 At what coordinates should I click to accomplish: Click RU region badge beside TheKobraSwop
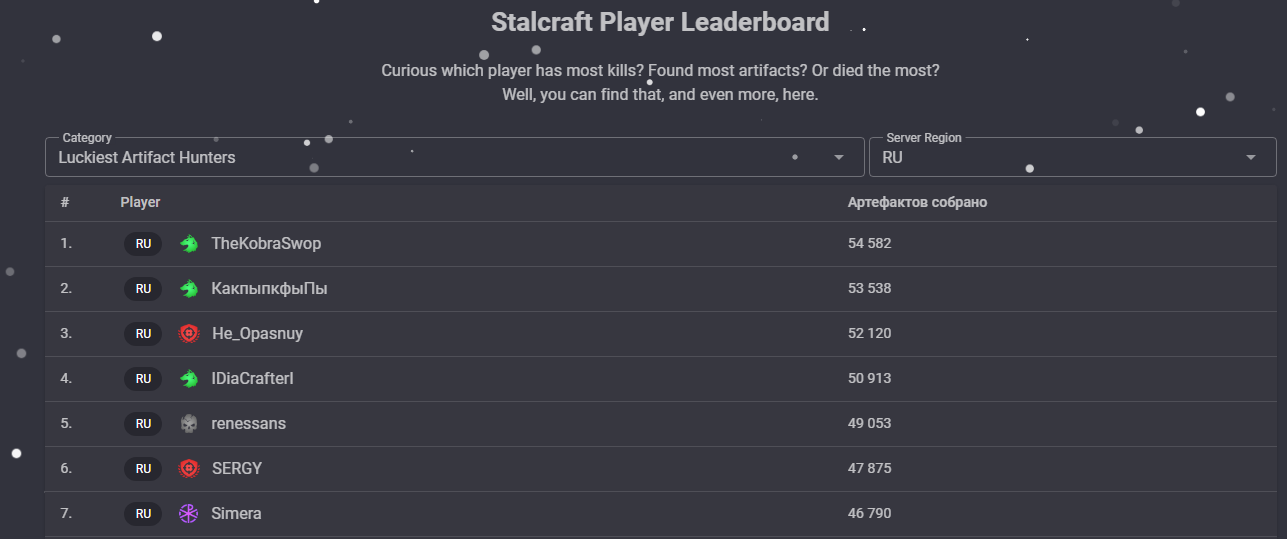point(143,244)
